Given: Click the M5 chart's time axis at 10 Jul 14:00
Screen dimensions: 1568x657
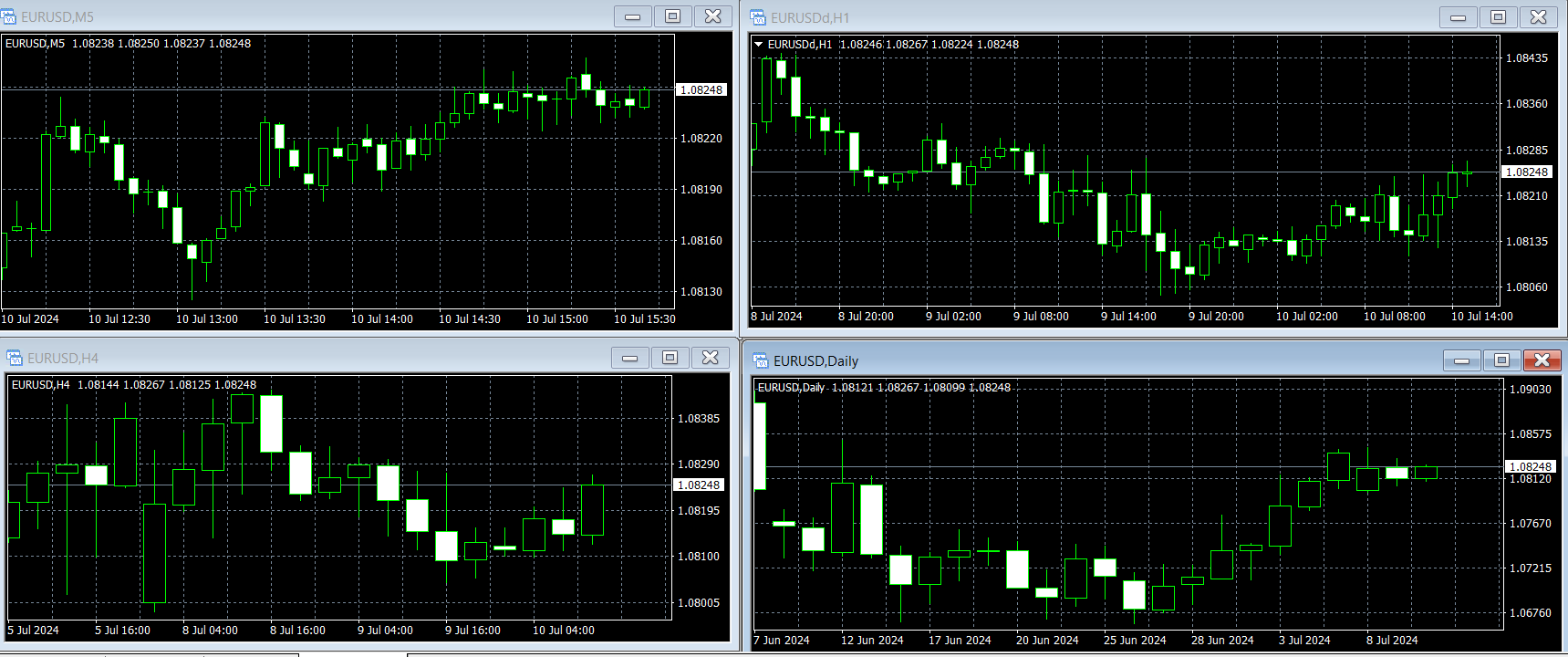Looking at the screenshot, I should (382, 319).
